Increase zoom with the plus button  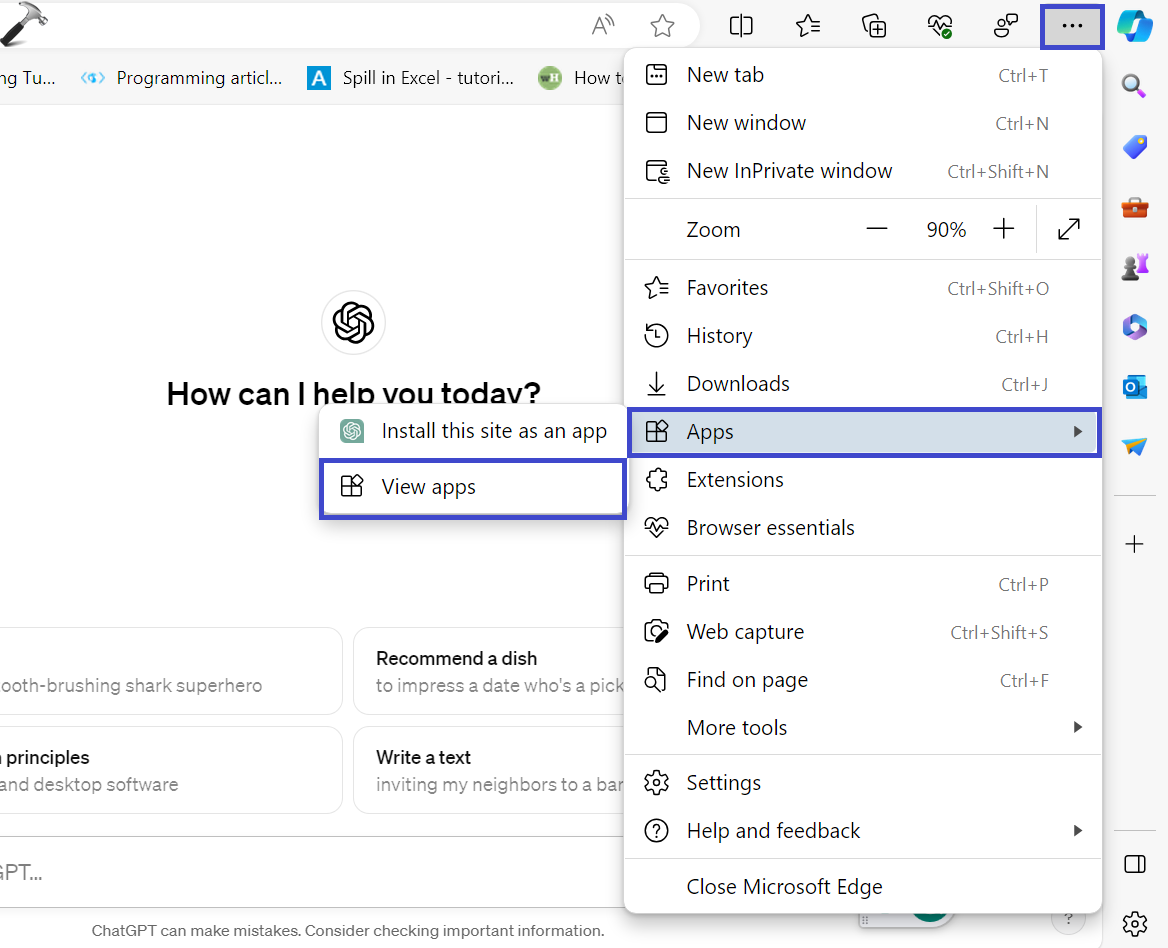coord(1004,230)
